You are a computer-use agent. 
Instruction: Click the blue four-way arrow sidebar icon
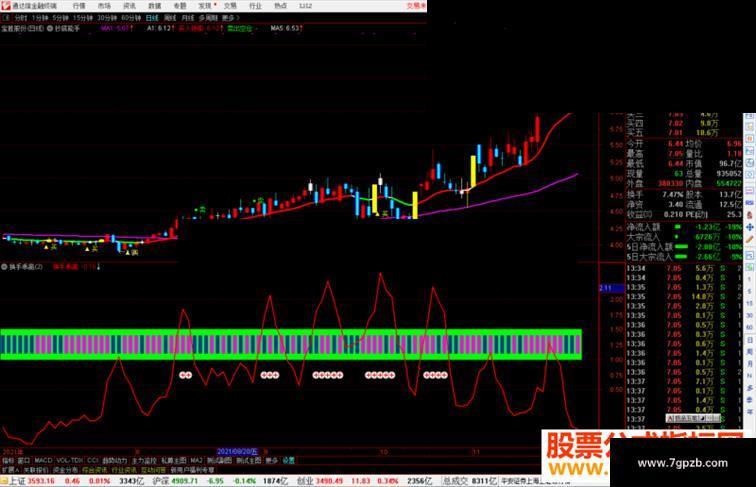(749, 227)
